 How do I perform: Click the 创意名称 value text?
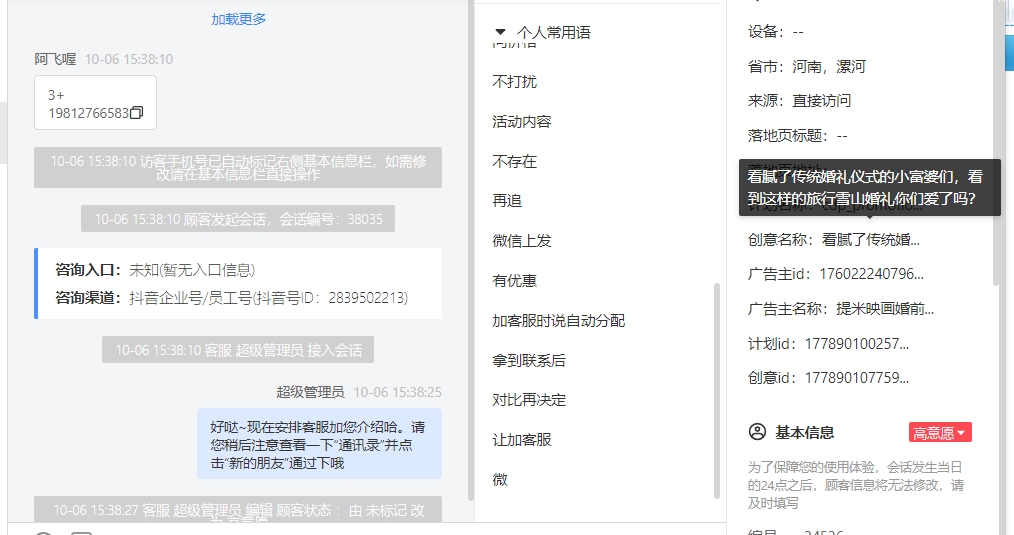(x=870, y=240)
